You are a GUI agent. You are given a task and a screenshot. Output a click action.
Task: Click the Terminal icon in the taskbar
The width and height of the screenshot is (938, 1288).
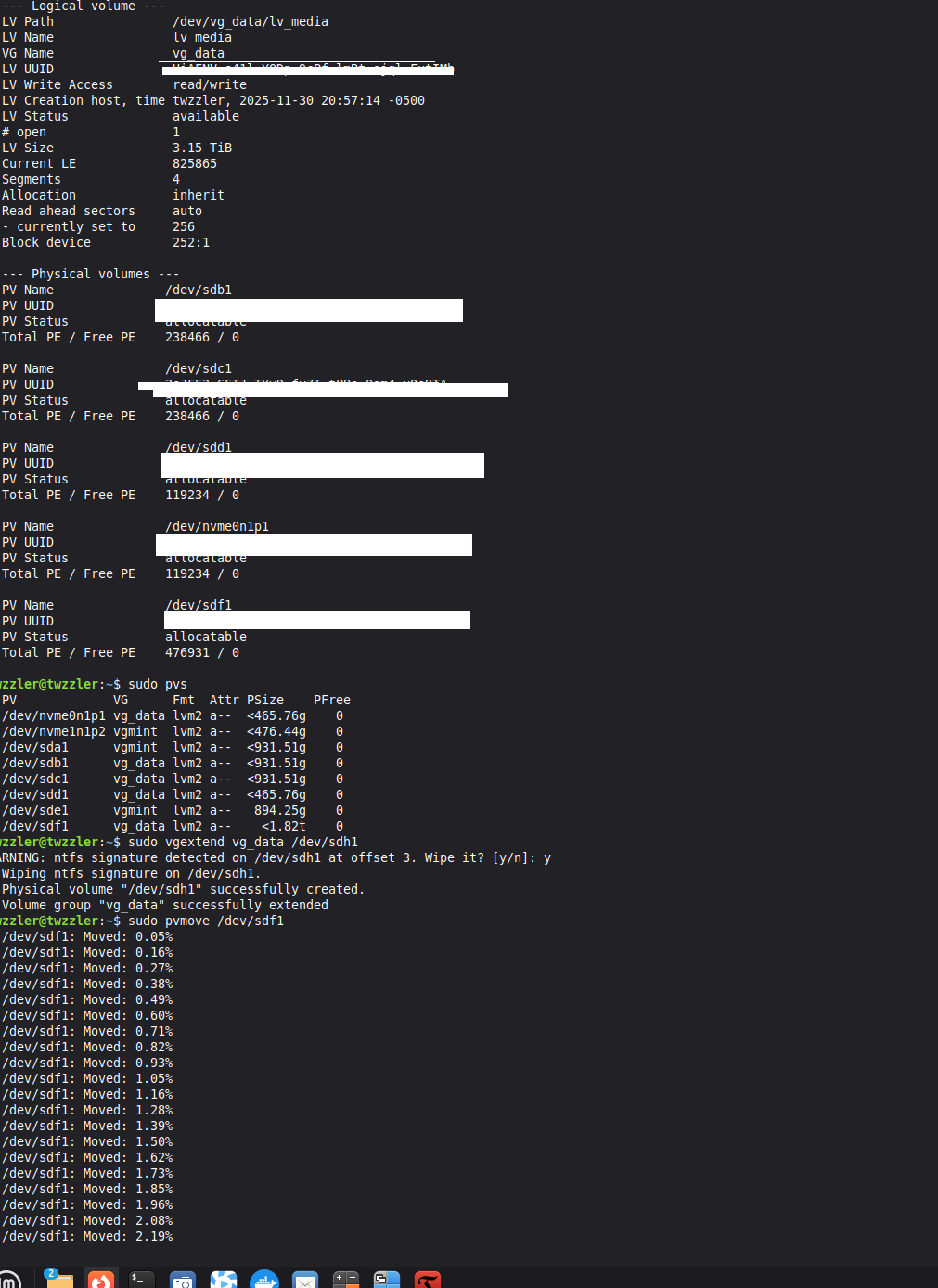[x=141, y=1280]
